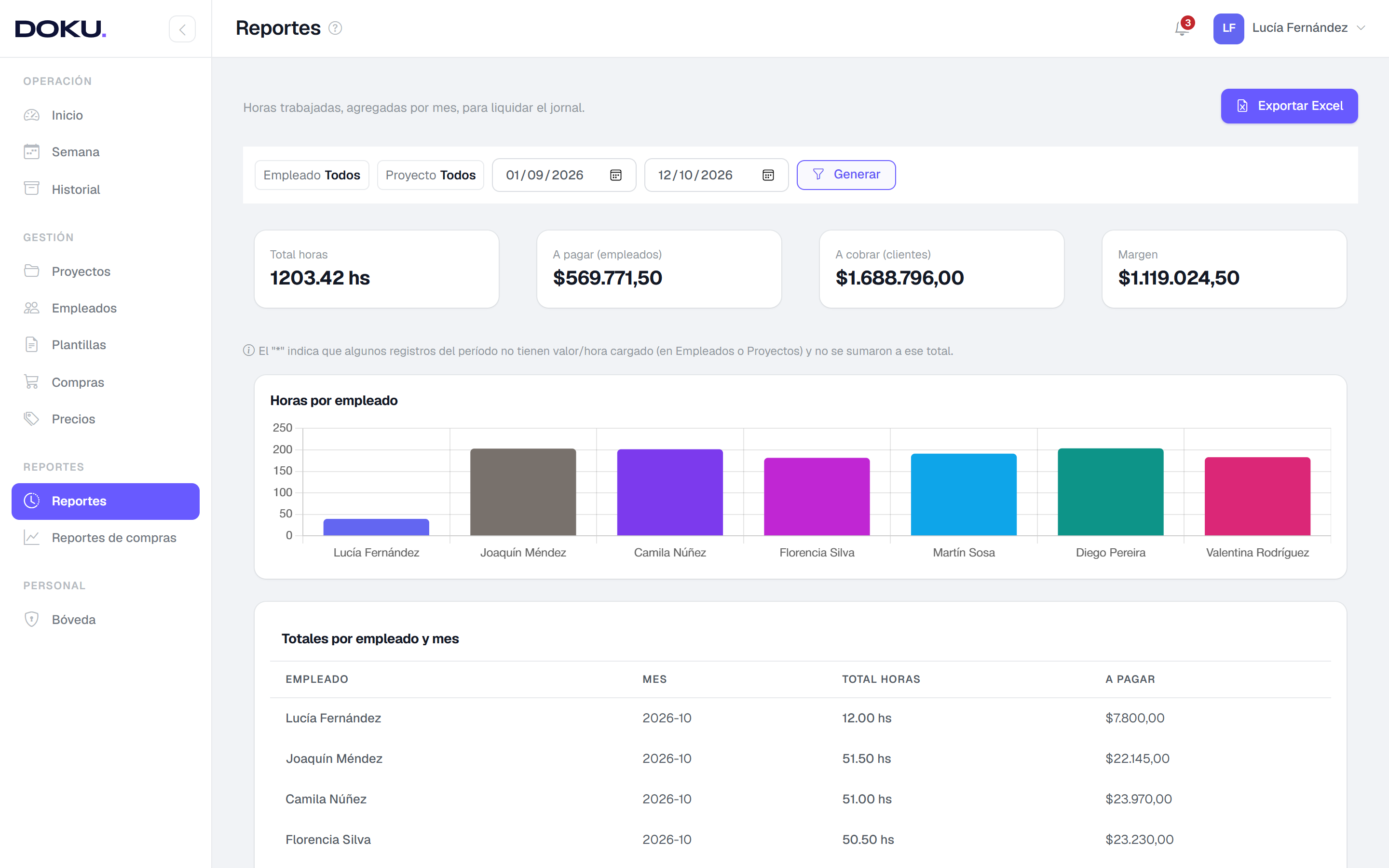The width and height of the screenshot is (1389, 868).
Task: Click the start date field 01/09/2026
Action: [564, 175]
